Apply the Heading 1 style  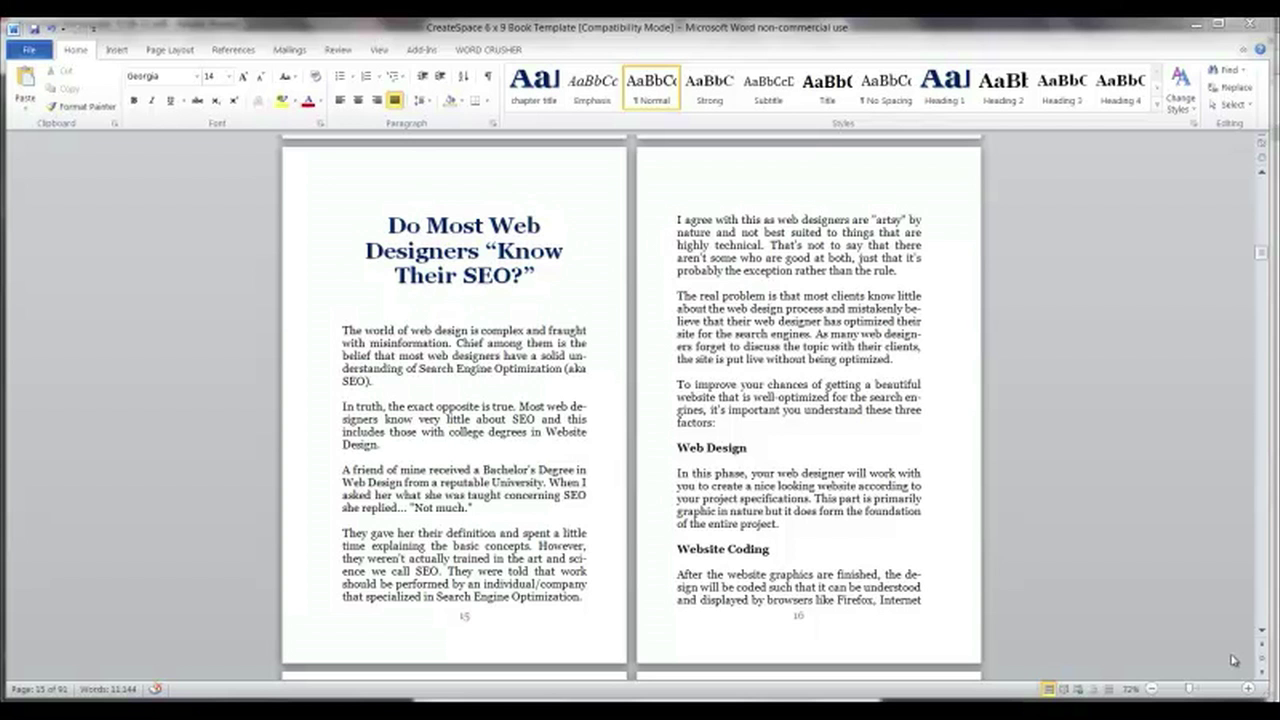tap(945, 86)
